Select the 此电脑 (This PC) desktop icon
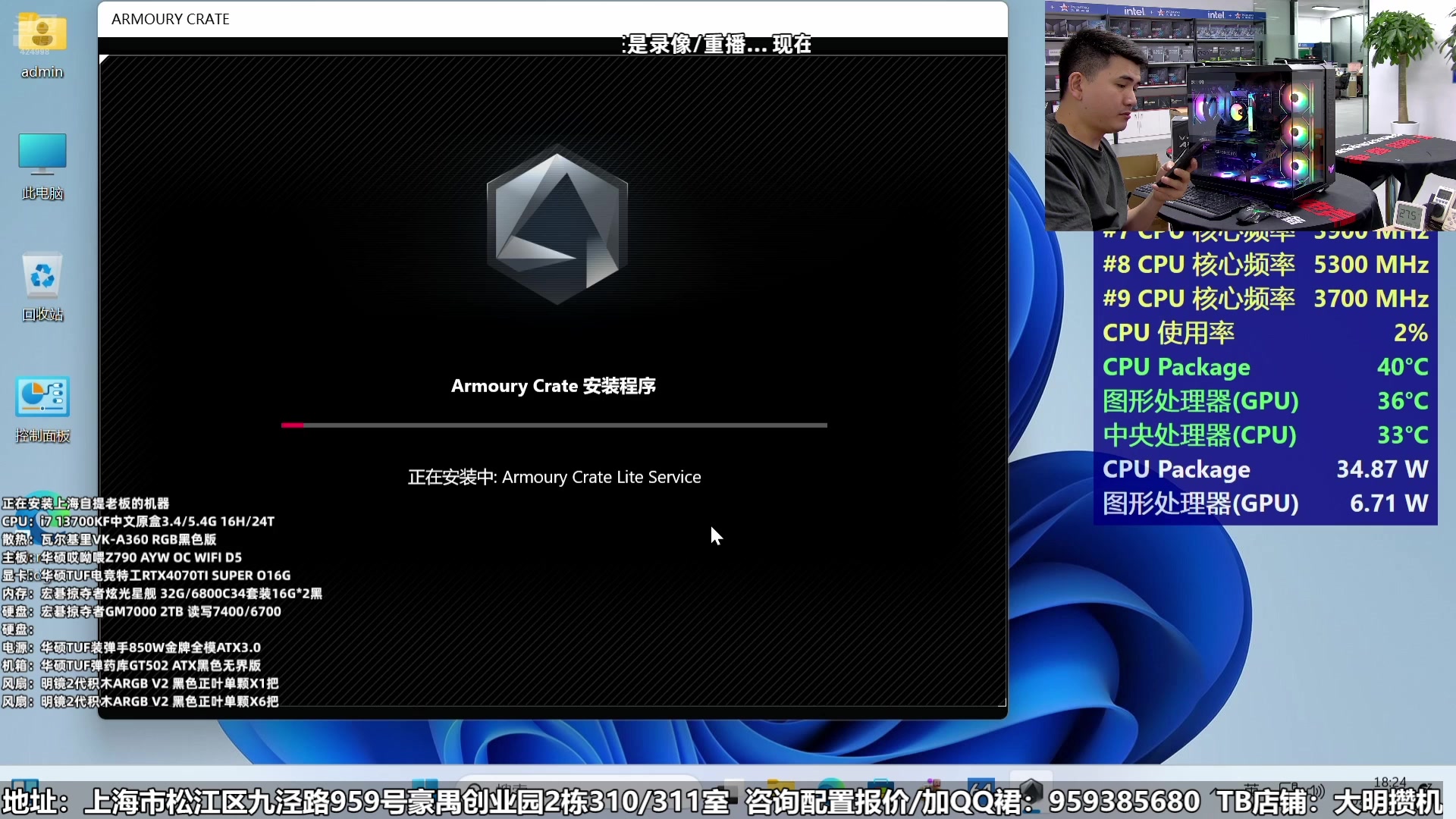 pos(42,155)
